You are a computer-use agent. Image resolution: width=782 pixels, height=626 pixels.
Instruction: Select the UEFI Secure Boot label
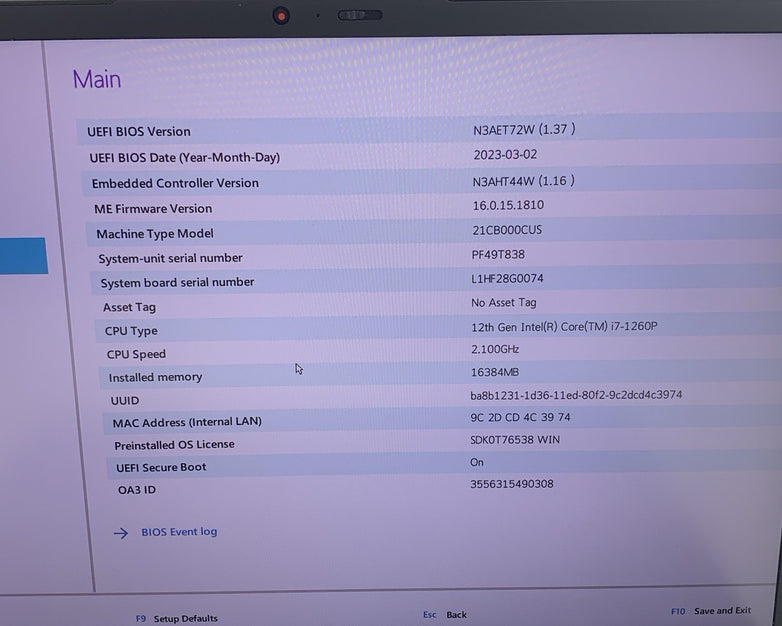[161, 467]
